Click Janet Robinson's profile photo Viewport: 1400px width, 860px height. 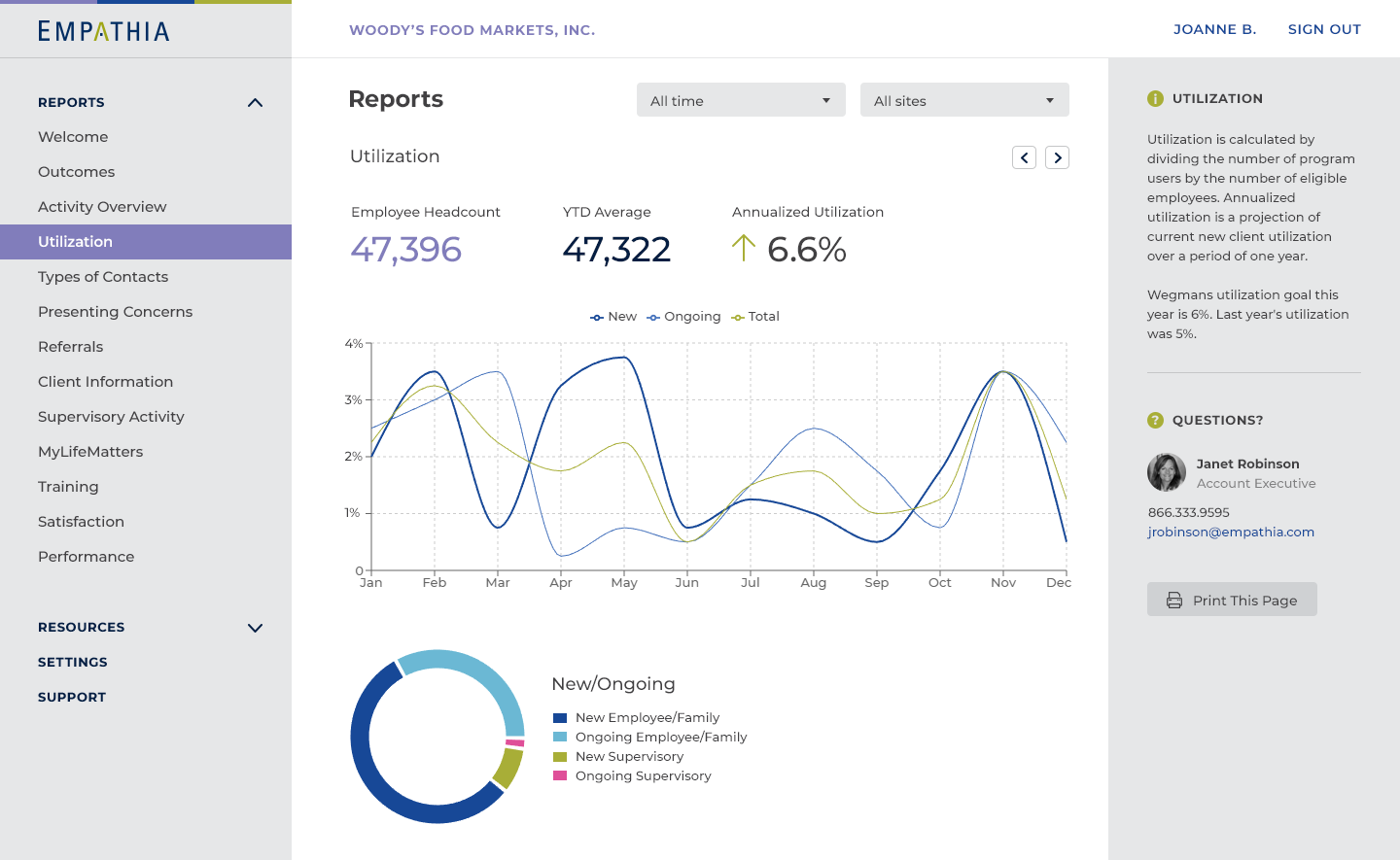point(1166,472)
